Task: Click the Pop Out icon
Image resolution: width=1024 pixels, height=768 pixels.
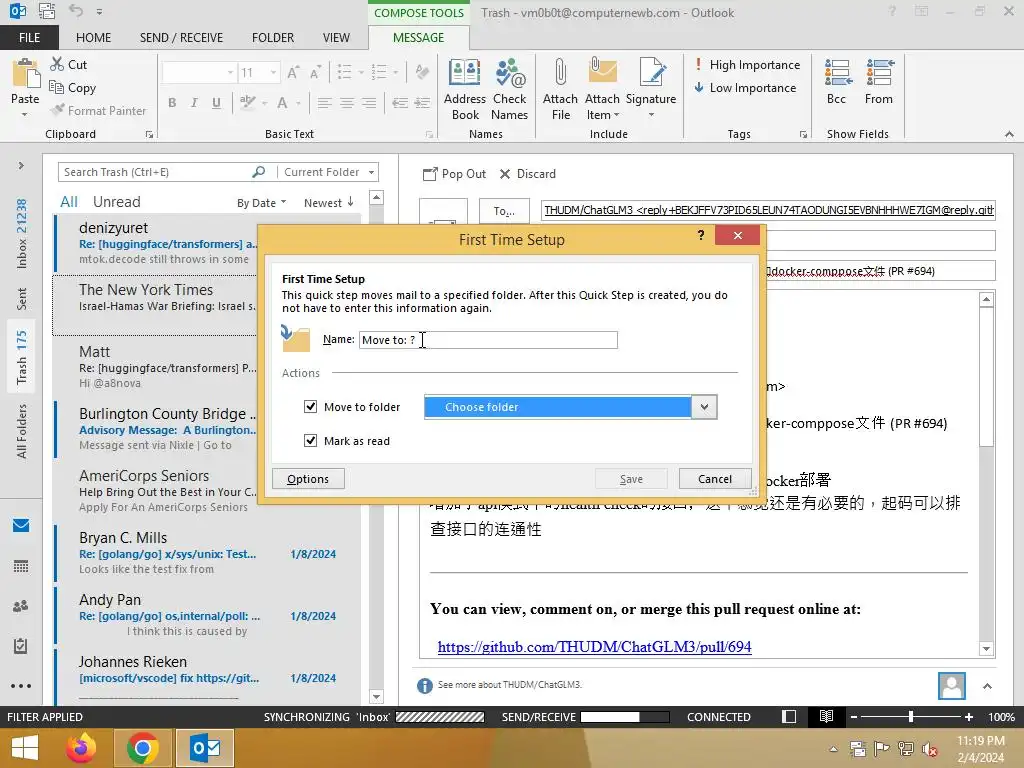Action: 430,174
